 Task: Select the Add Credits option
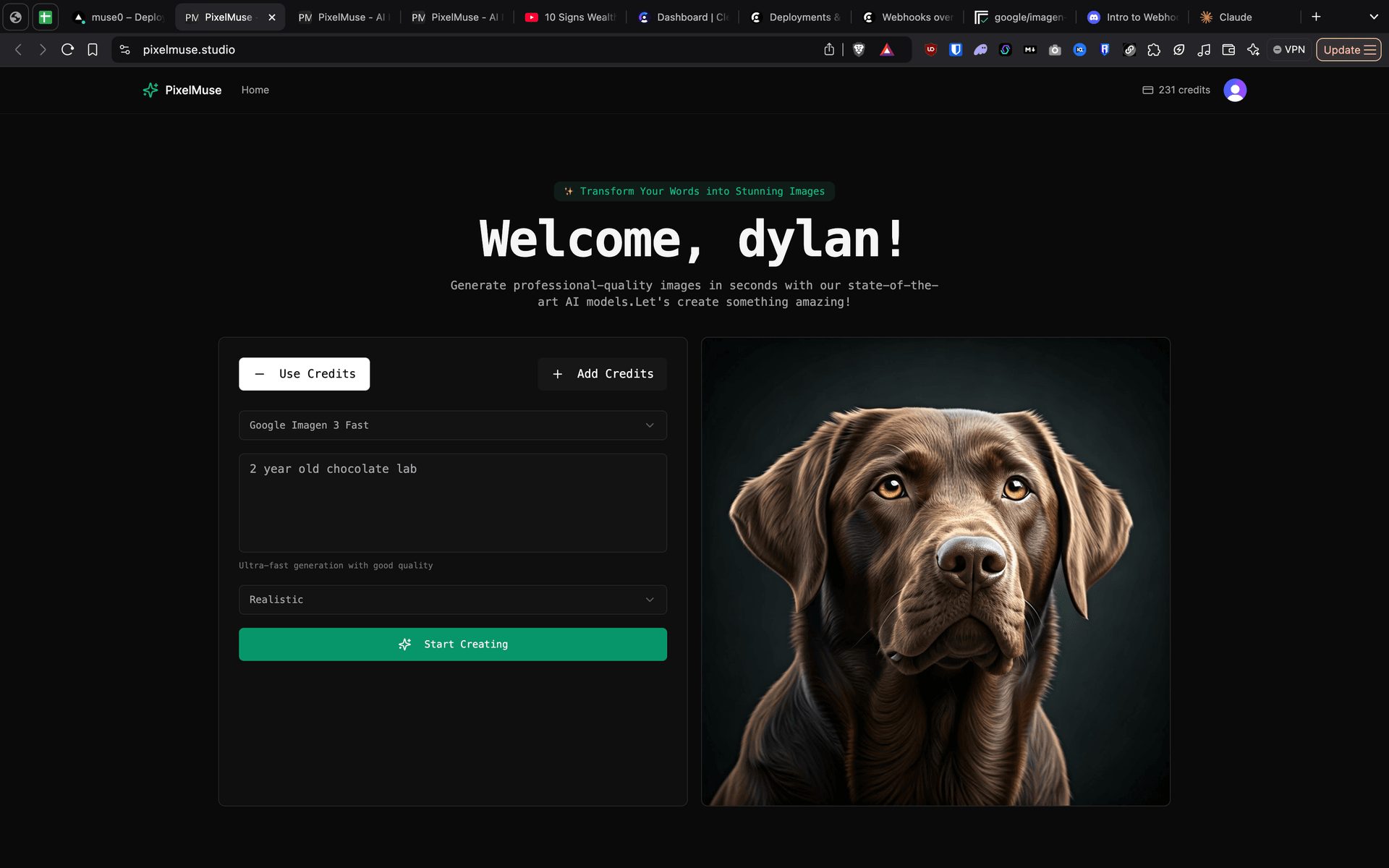coord(602,374)
